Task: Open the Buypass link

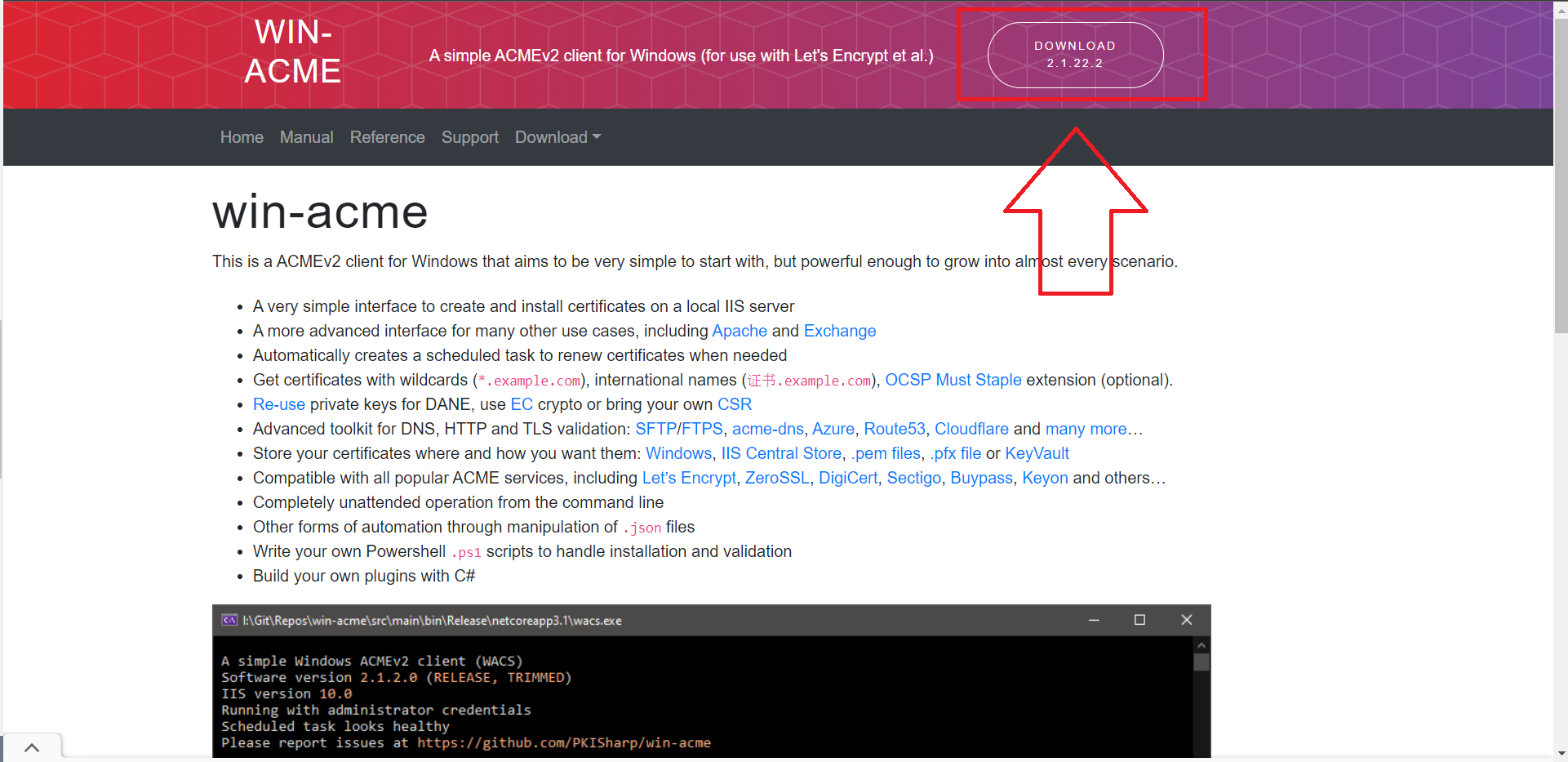Action: tap(981, 478)
